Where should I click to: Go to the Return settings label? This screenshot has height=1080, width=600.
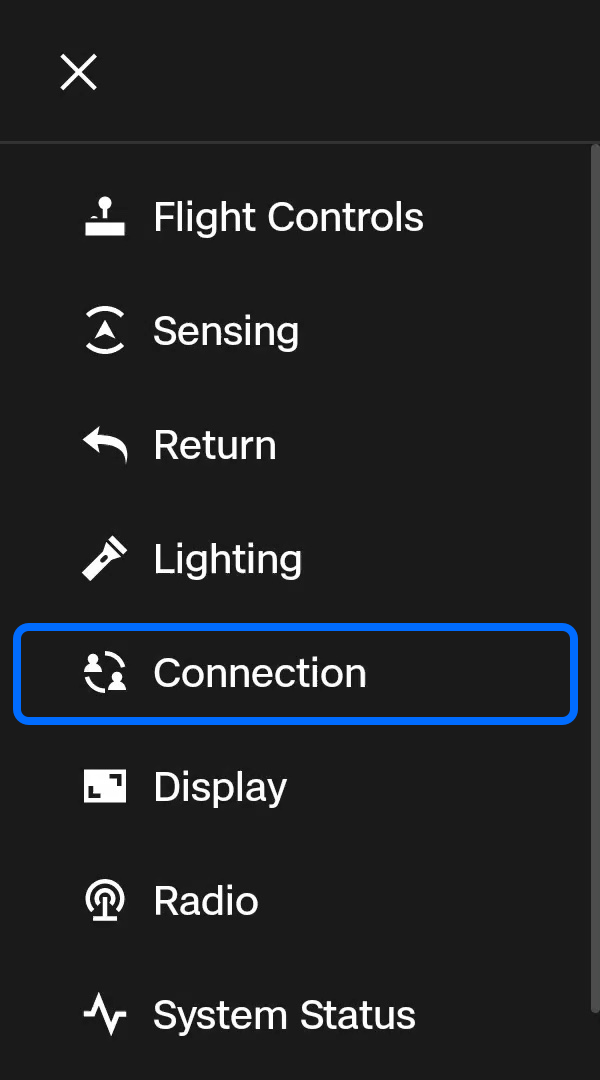tap(215, 445)
